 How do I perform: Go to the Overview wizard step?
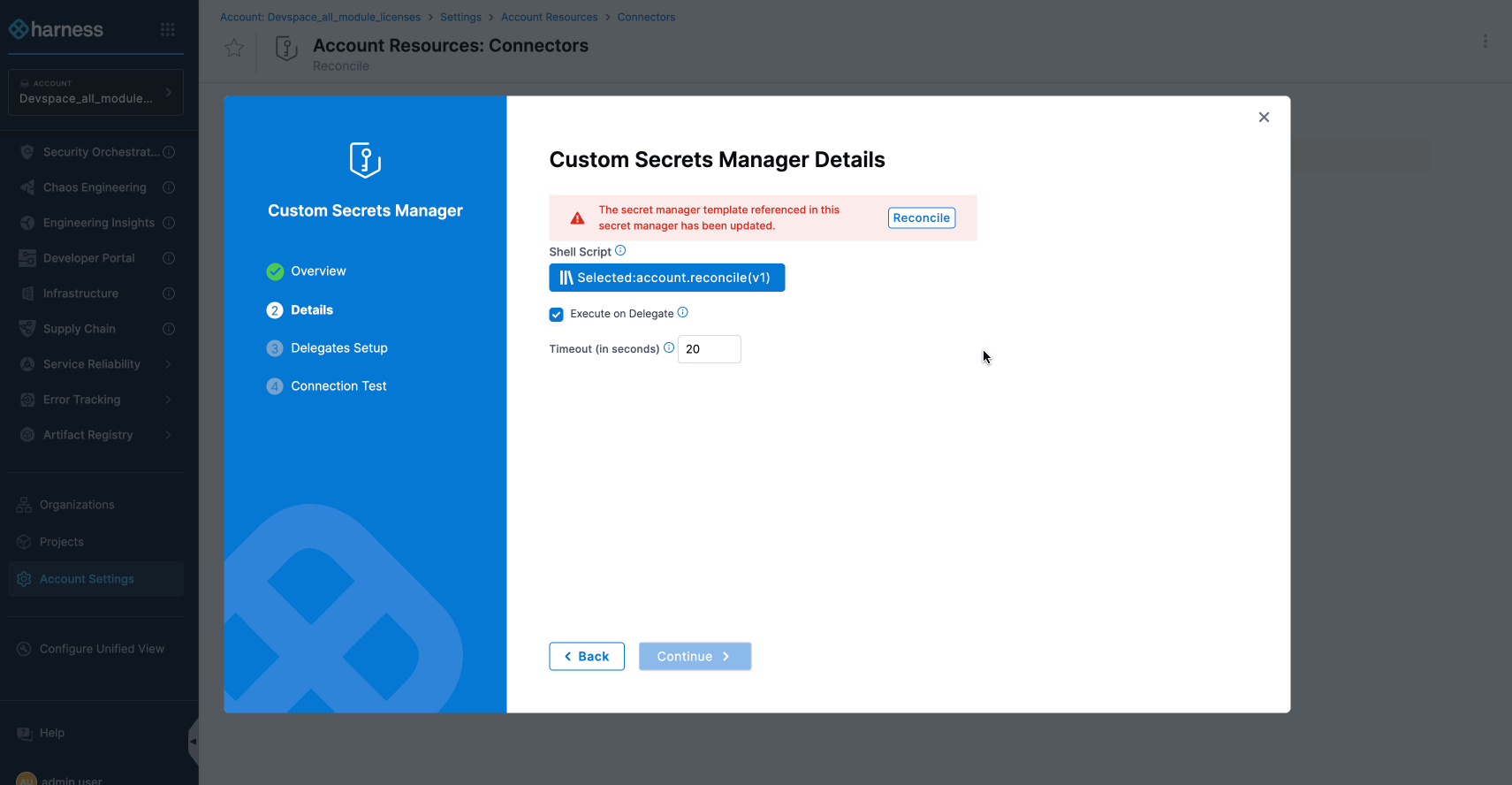pyautogui.click(x=318, y=271)
